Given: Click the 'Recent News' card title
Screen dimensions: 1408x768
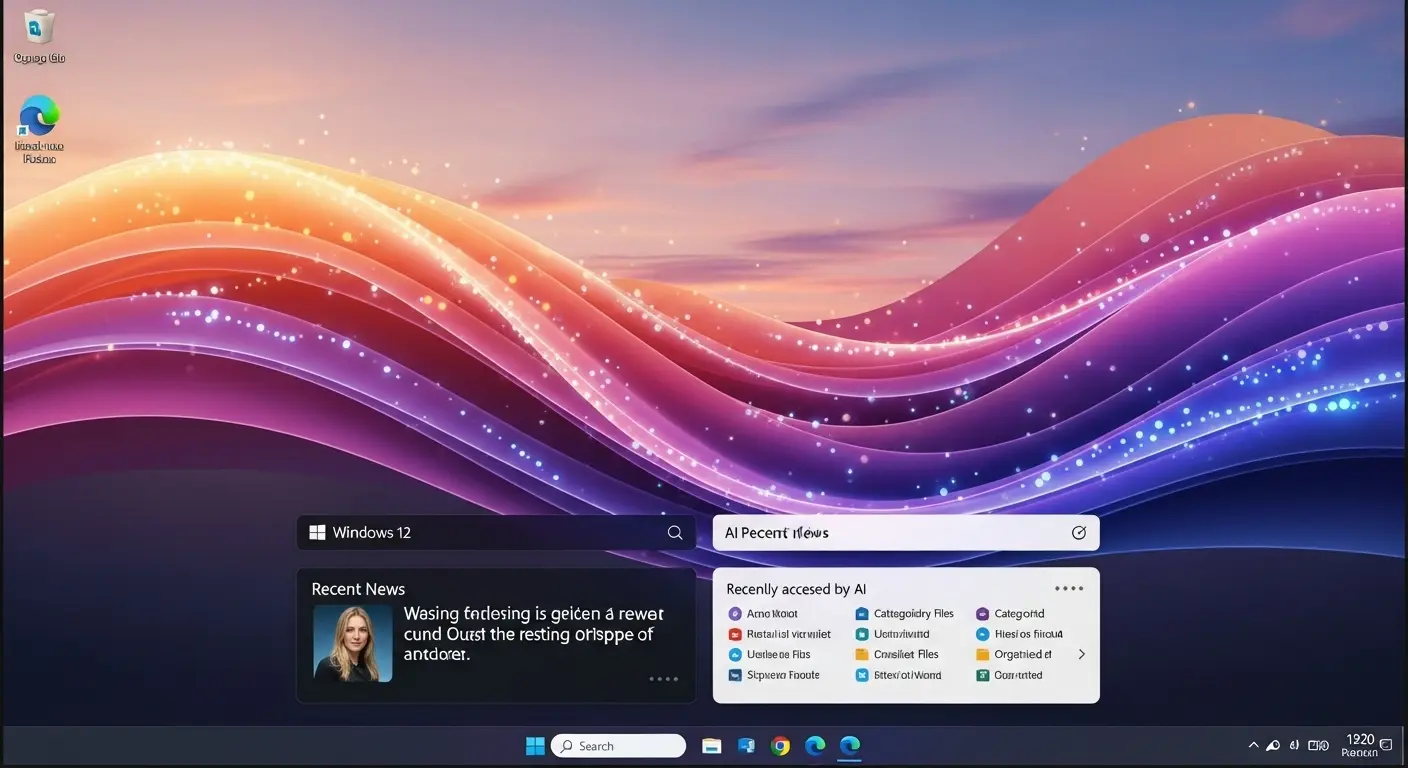Looking at the screenshot, I should (x=358, y=589).
